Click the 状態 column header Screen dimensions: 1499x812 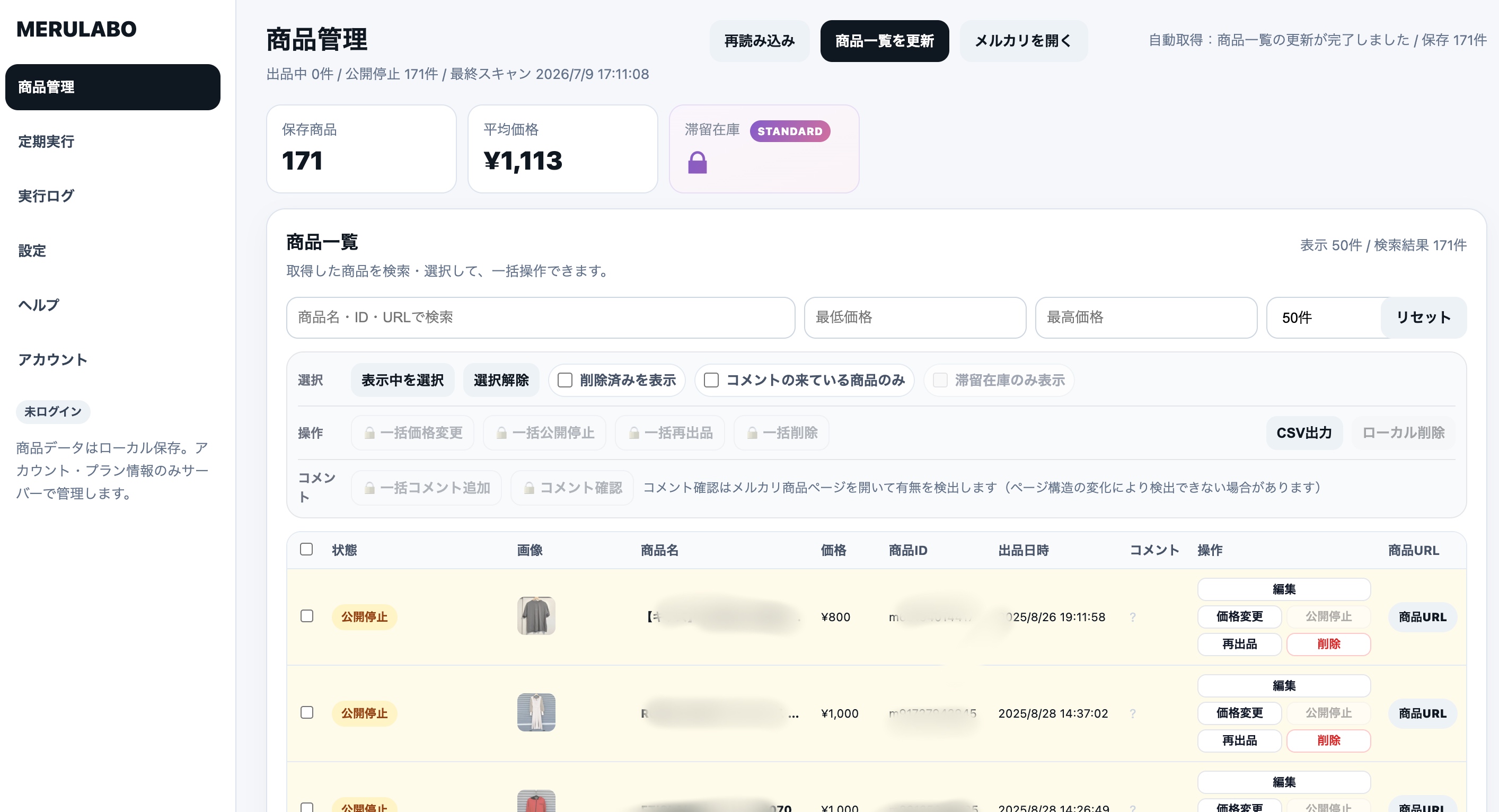coord(345,550)
